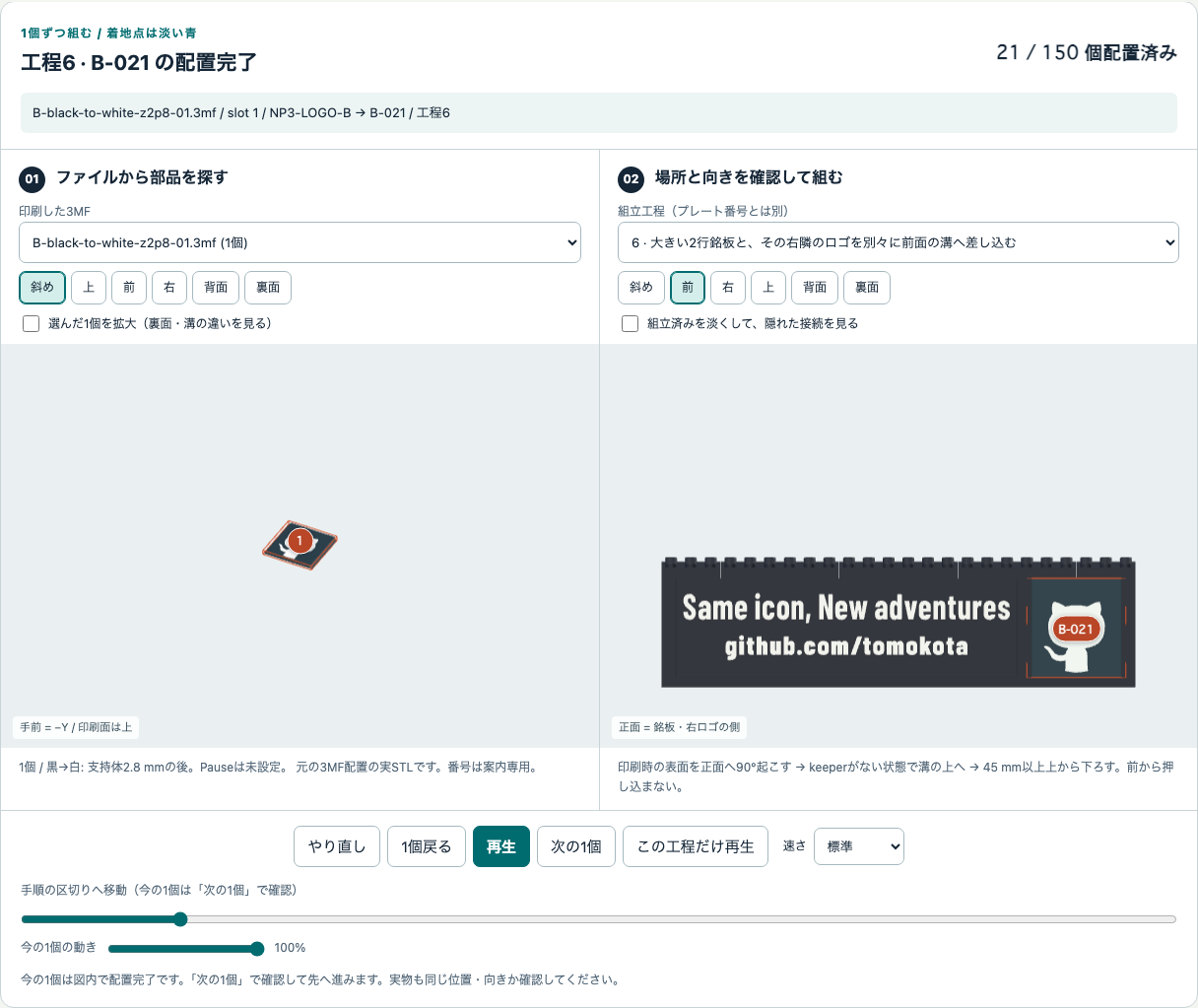Enable 組立済みを淡くして checkbox
The image size is (1198, 1008).
click(631, 323)
